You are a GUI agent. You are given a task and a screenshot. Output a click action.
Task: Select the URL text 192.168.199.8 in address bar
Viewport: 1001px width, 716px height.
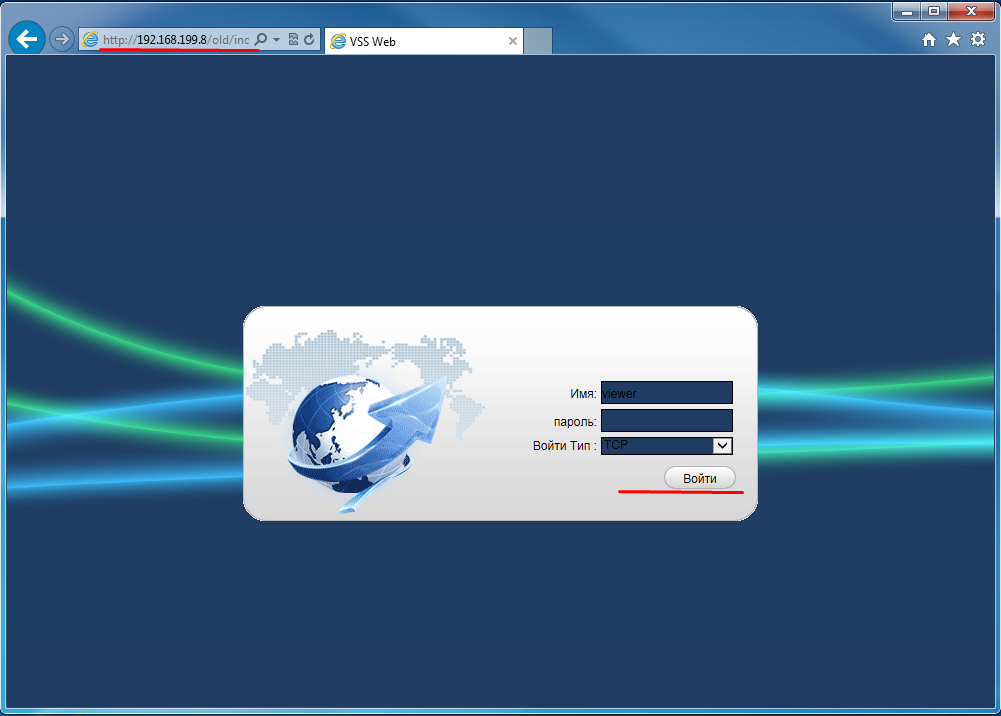pyautogui.click(x=171, y=40)
